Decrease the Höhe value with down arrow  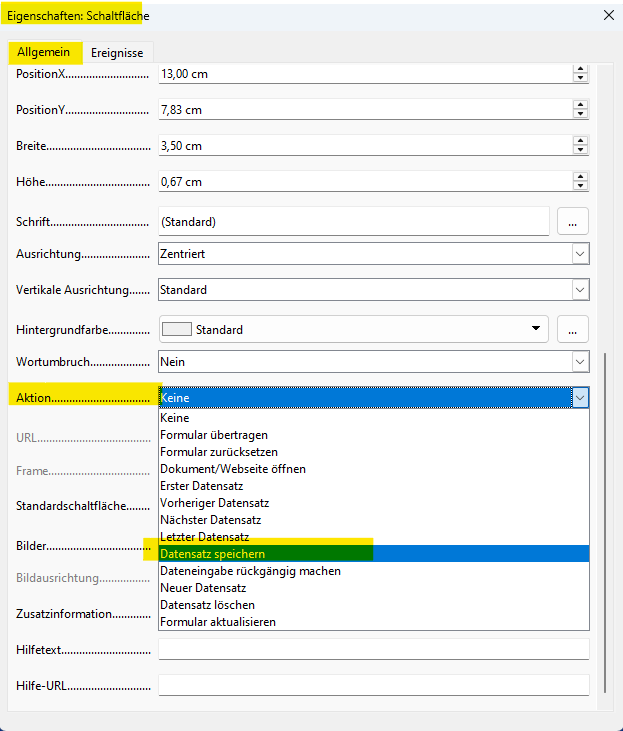(x=580, y=186)
